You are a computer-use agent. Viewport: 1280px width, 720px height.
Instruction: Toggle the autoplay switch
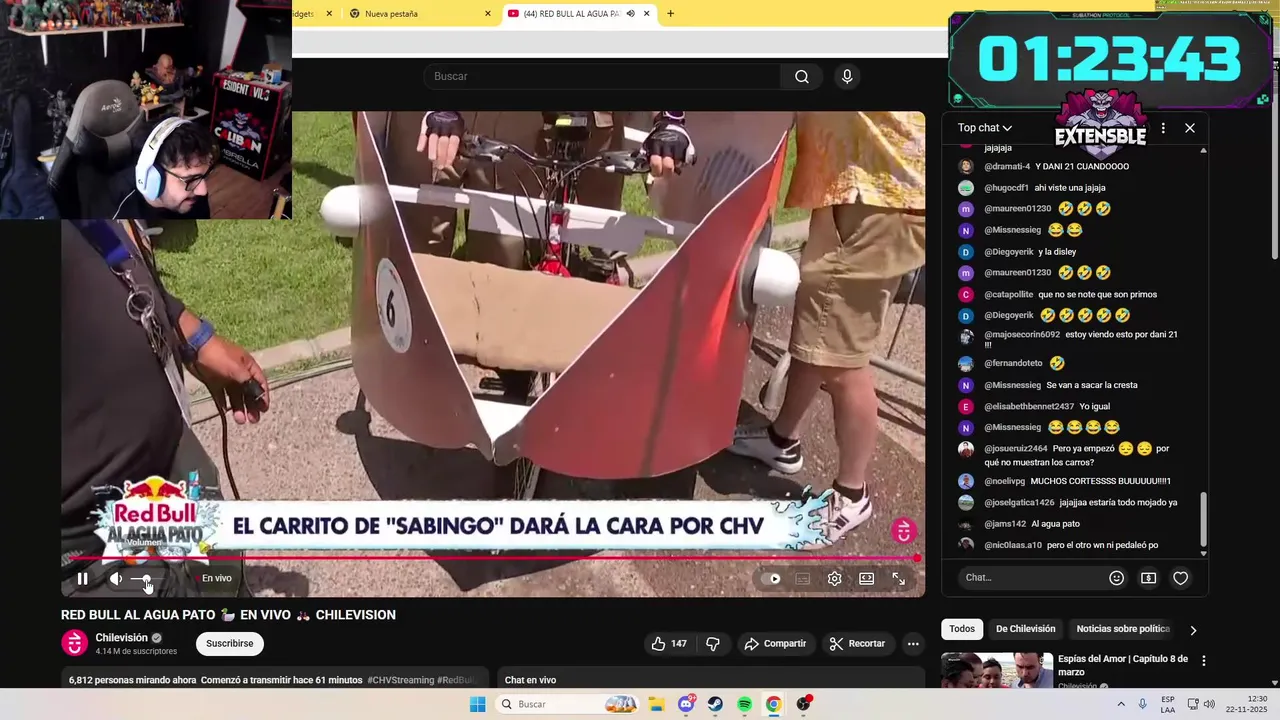point(771,578)
